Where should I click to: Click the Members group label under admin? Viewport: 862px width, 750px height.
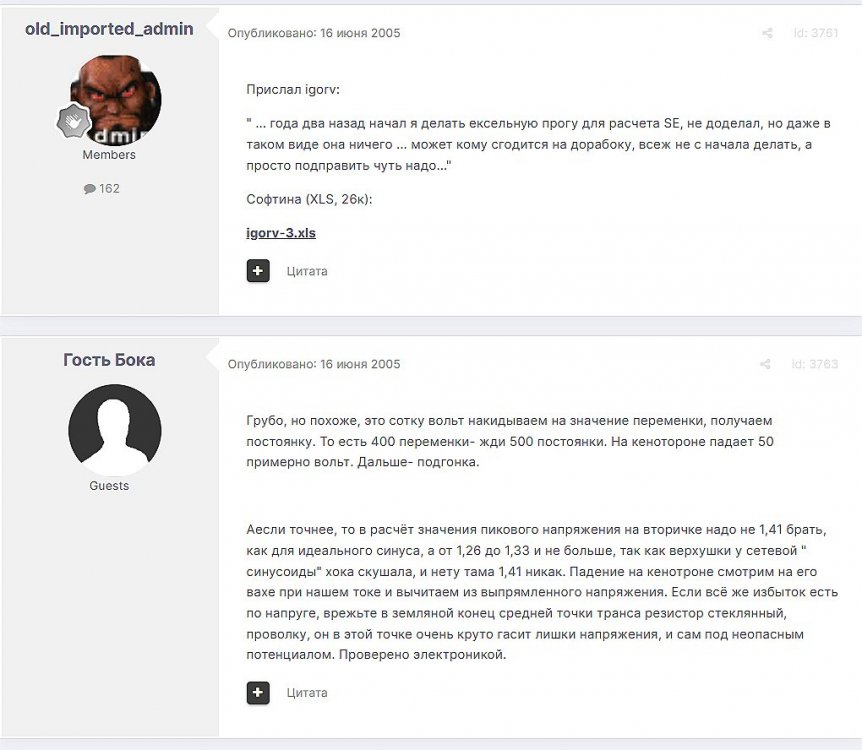pyautogui.click(x=109, y=155)
